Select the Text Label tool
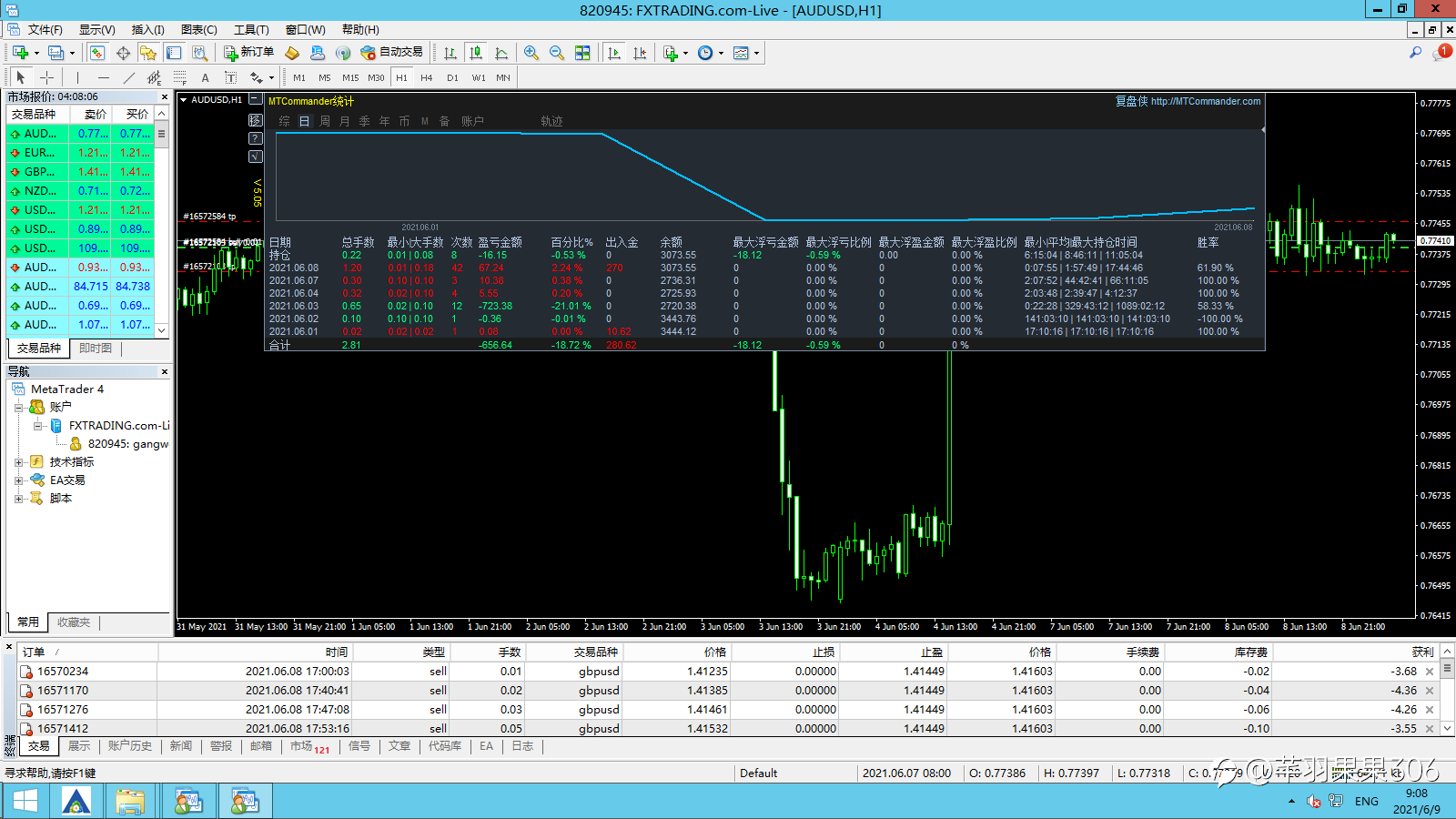 point(231,77)
